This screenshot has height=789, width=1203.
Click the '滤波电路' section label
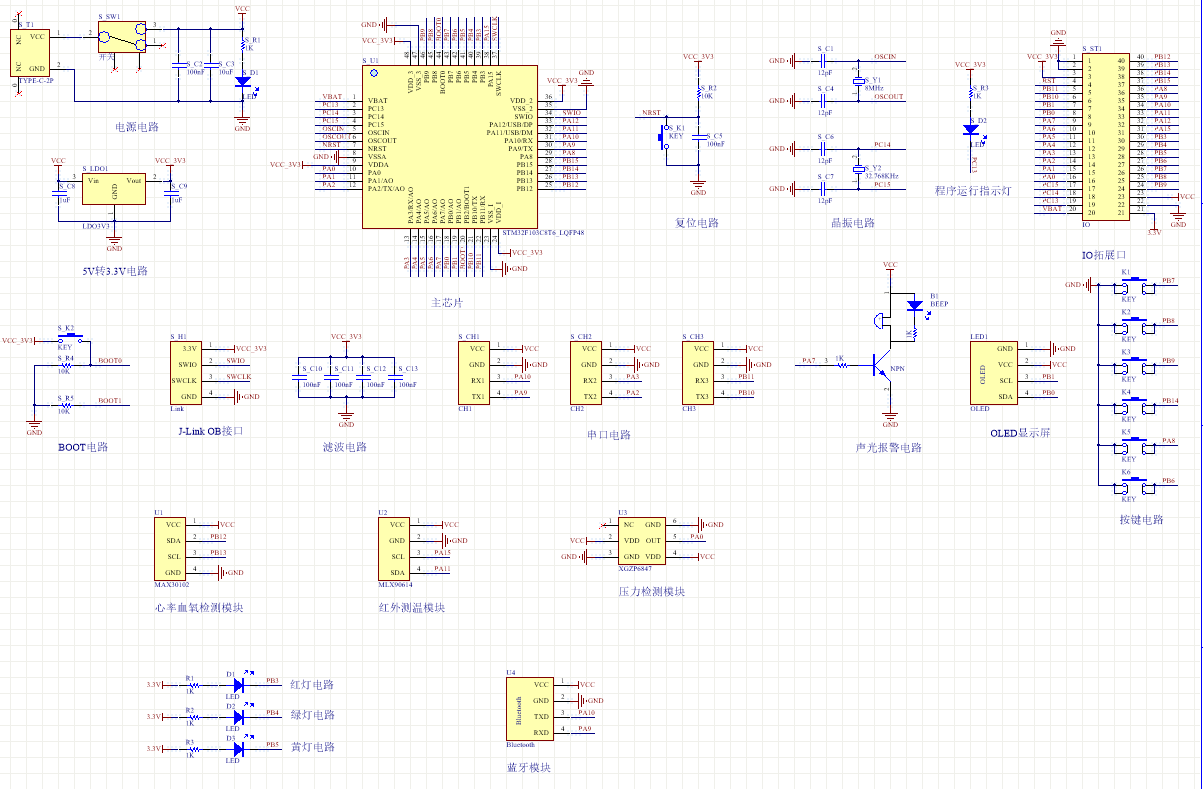345,447
